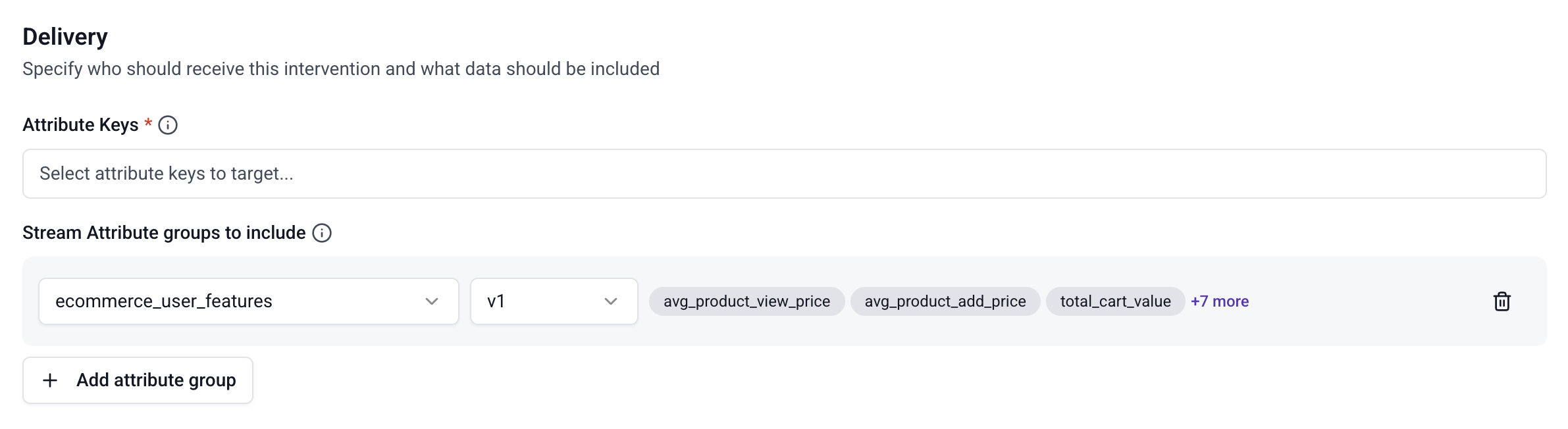1568x429 pixels.
Task: Click the chevron arrow of ecommerce_user_features dropdown
Action: (x=432, y=301)
